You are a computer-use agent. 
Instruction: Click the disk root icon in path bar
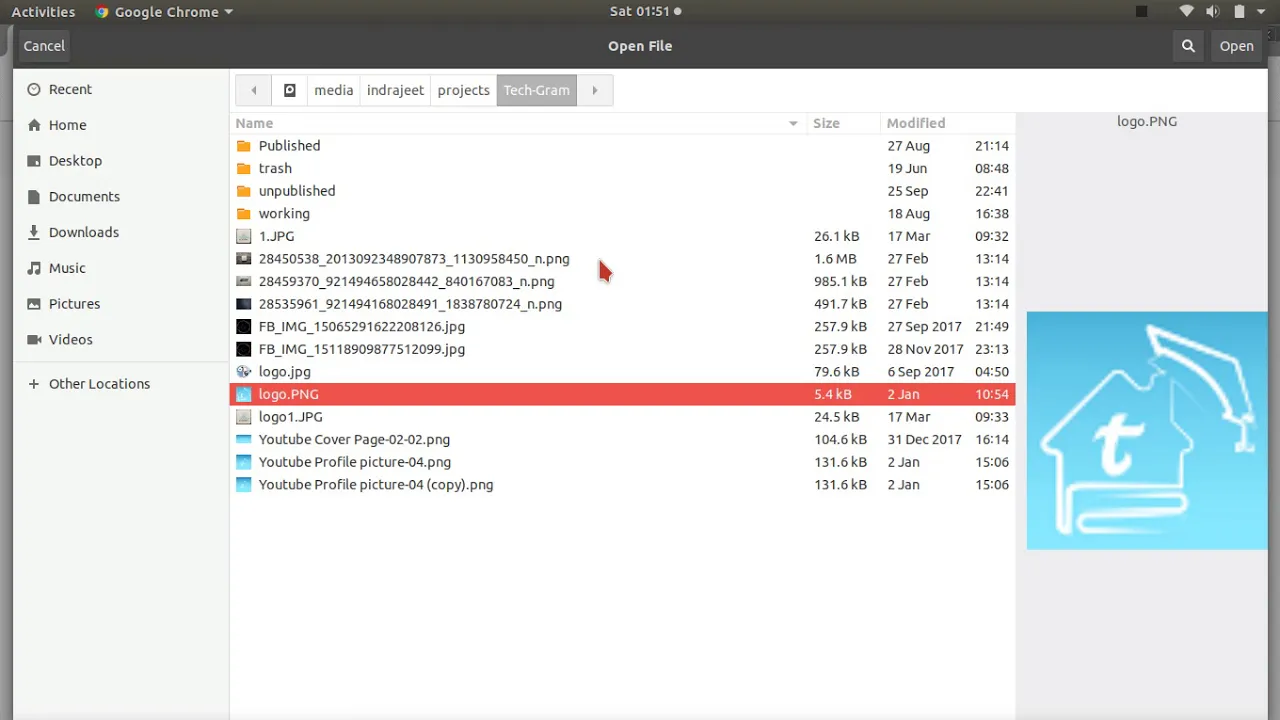pyautogui.click(x=290, y=90)
